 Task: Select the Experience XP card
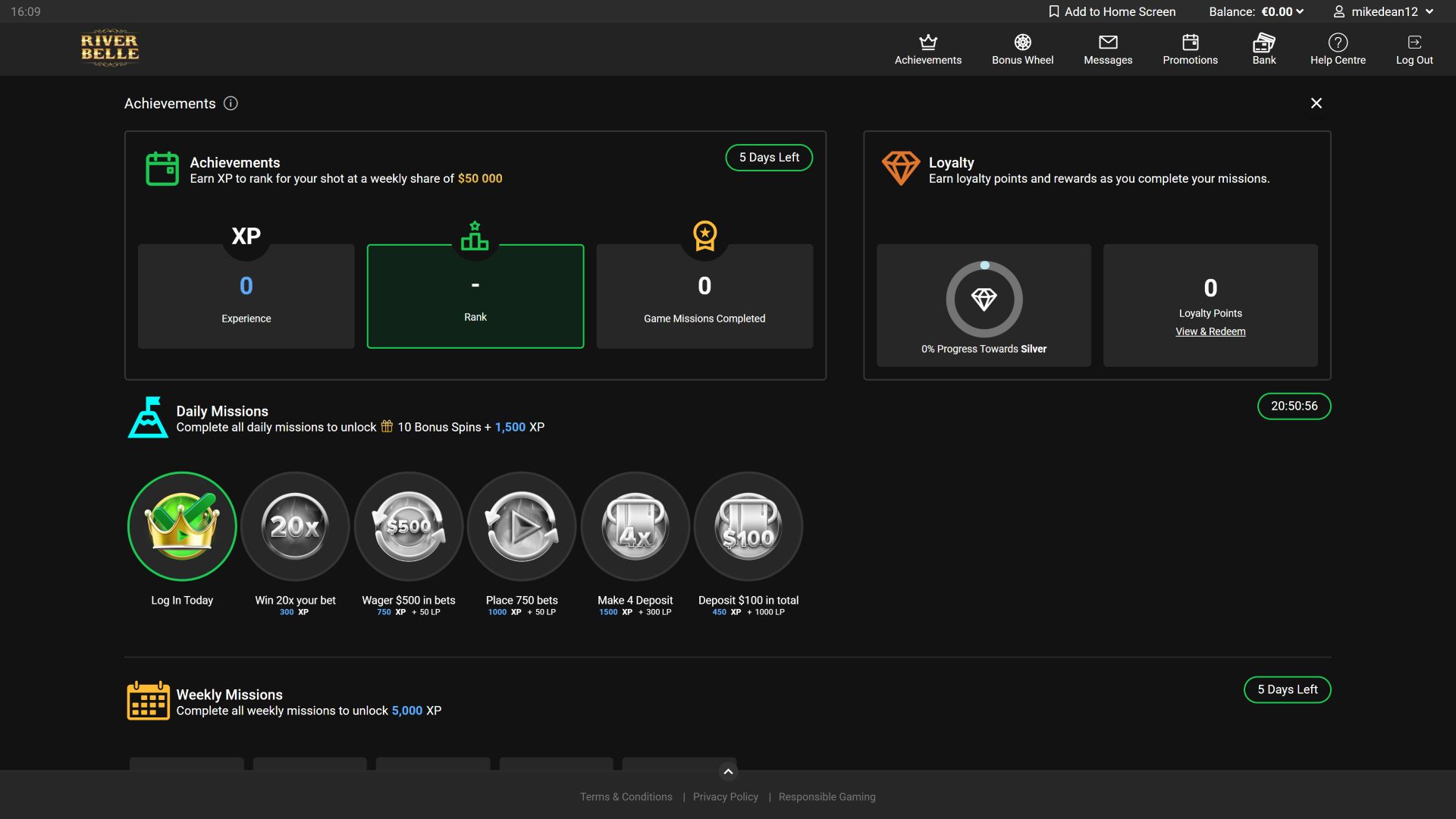246,297
